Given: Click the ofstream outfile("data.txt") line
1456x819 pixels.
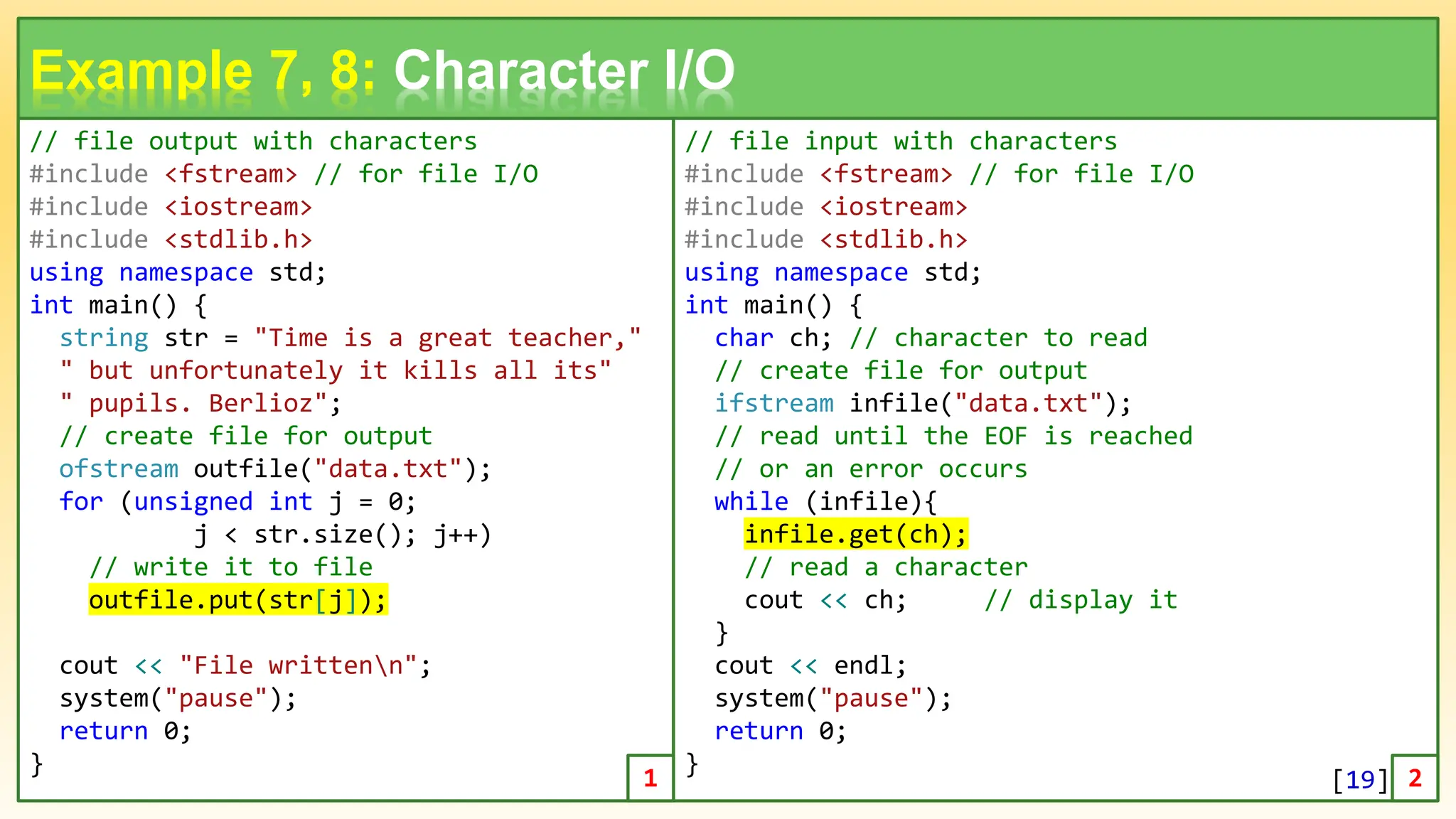Looking at the screenshot, I should [274, 469].
